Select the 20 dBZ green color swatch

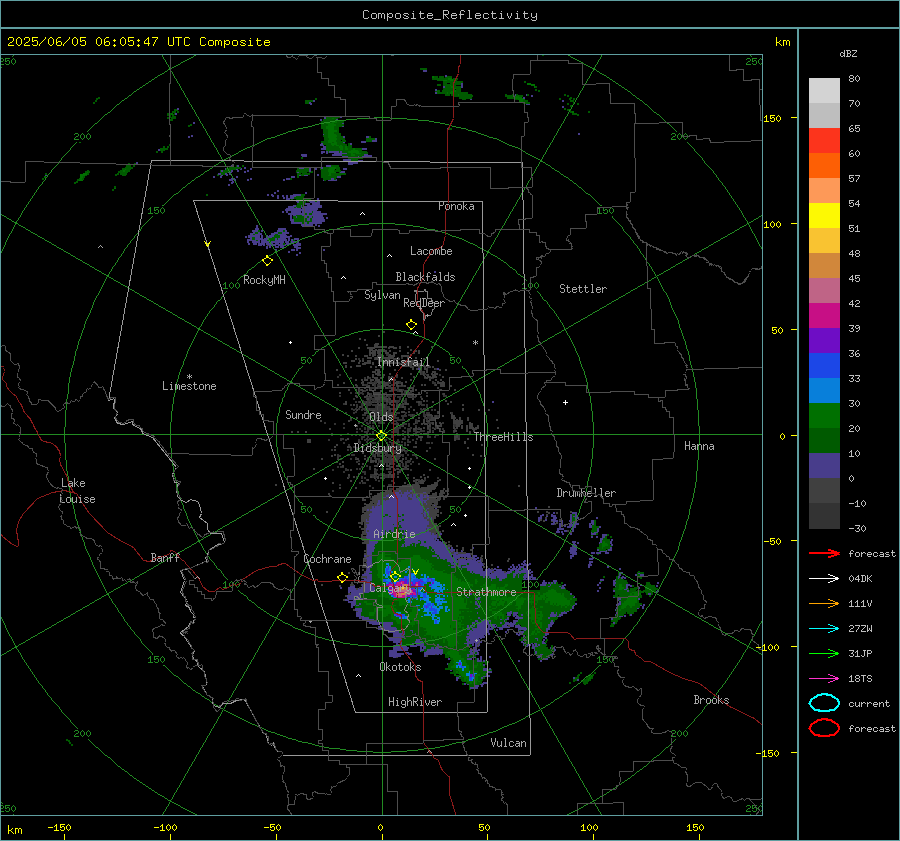(x=824, y=416)
